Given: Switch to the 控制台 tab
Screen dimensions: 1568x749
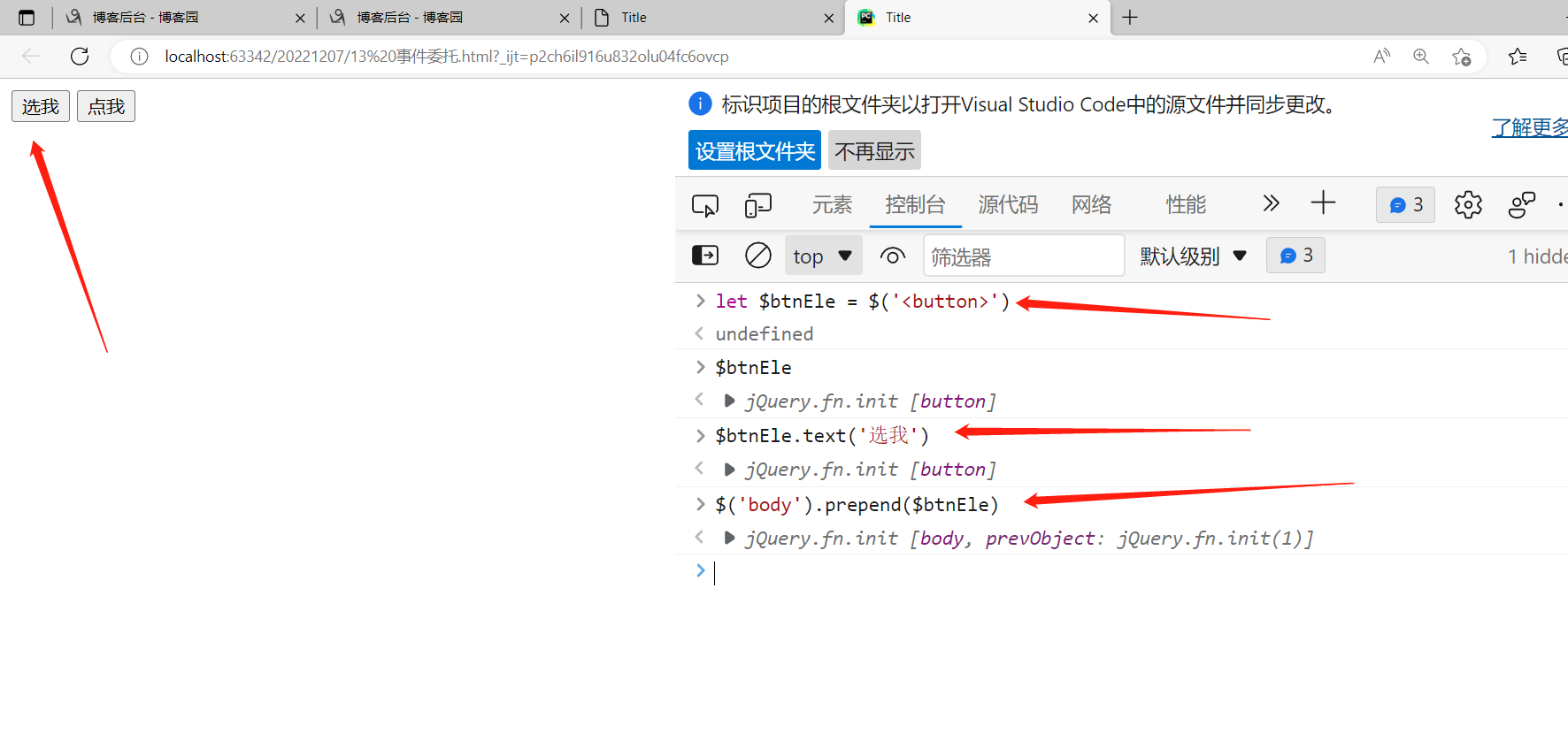Looking at the screenshot, I should 915,205.
